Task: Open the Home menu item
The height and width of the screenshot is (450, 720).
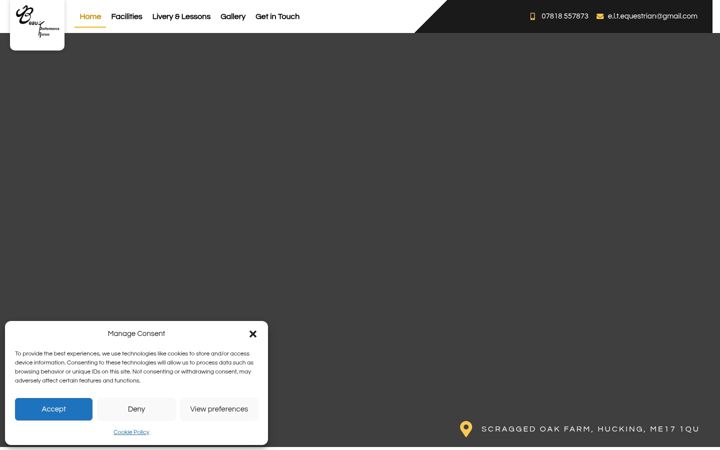Action: 90,17
